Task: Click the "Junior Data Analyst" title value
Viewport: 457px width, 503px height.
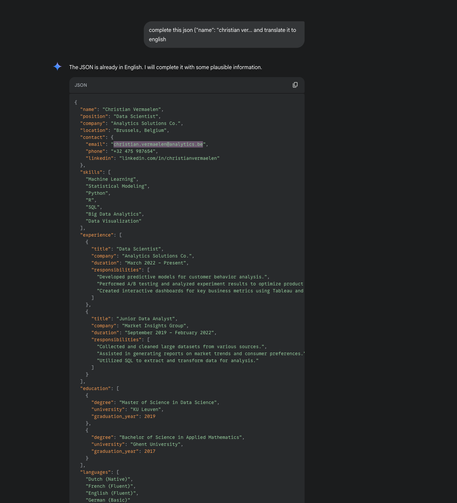Action: [146, 319]
